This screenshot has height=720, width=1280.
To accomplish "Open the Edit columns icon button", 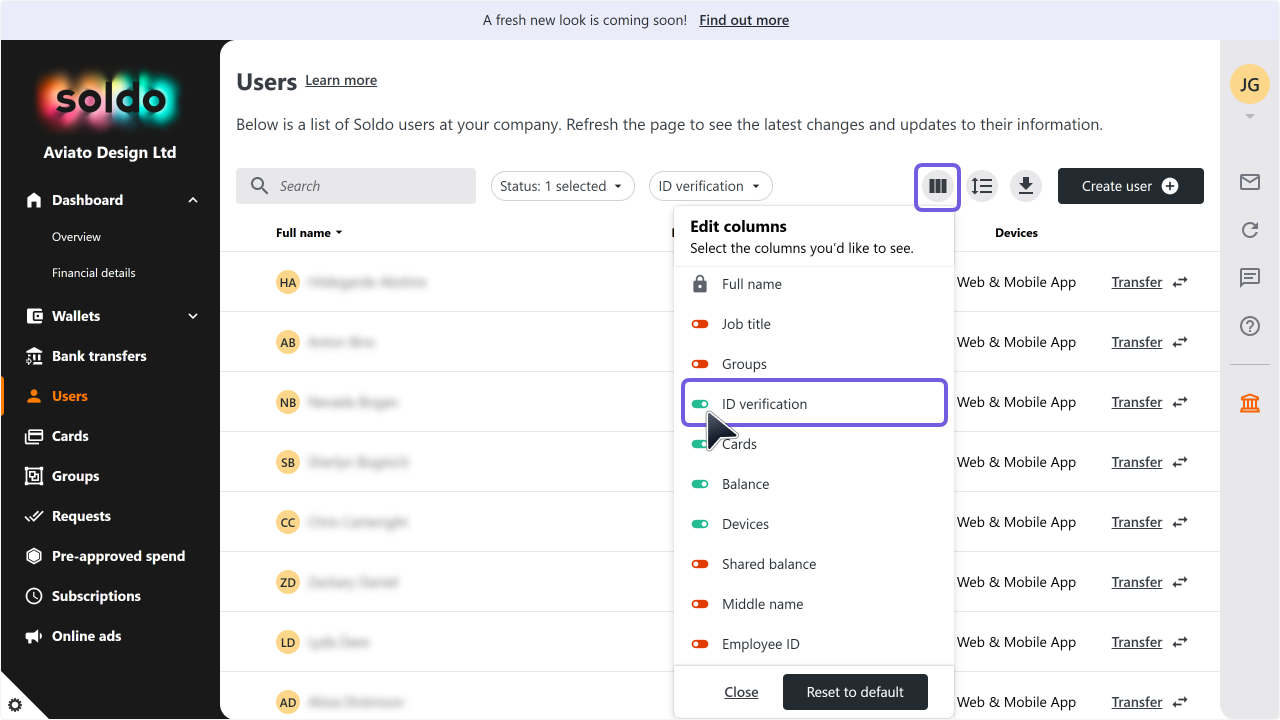I will pos(938,186).
